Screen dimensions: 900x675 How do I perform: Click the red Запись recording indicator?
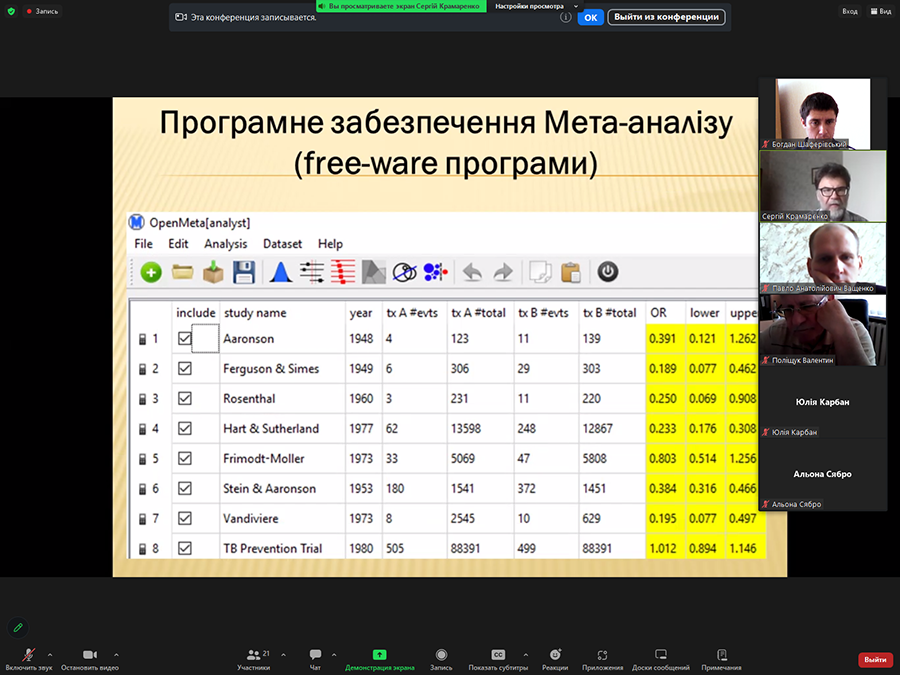[x=42, y=11]
